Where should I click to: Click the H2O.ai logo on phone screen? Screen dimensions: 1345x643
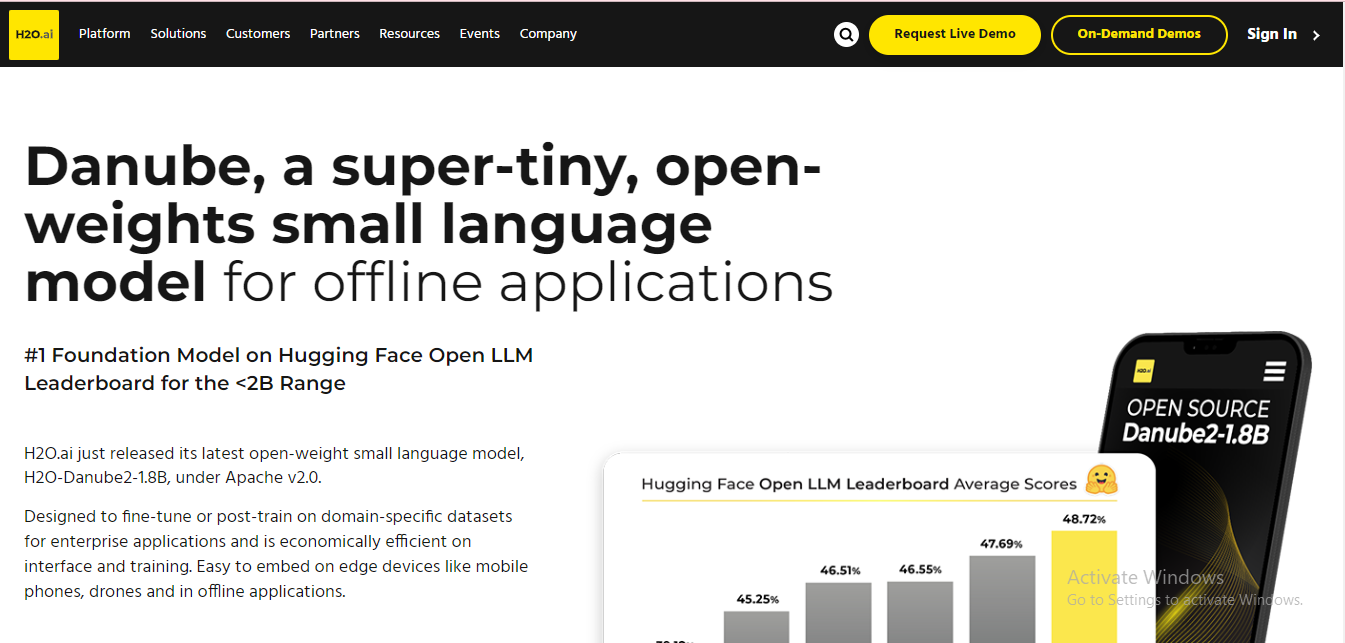tap(1144, 370)
